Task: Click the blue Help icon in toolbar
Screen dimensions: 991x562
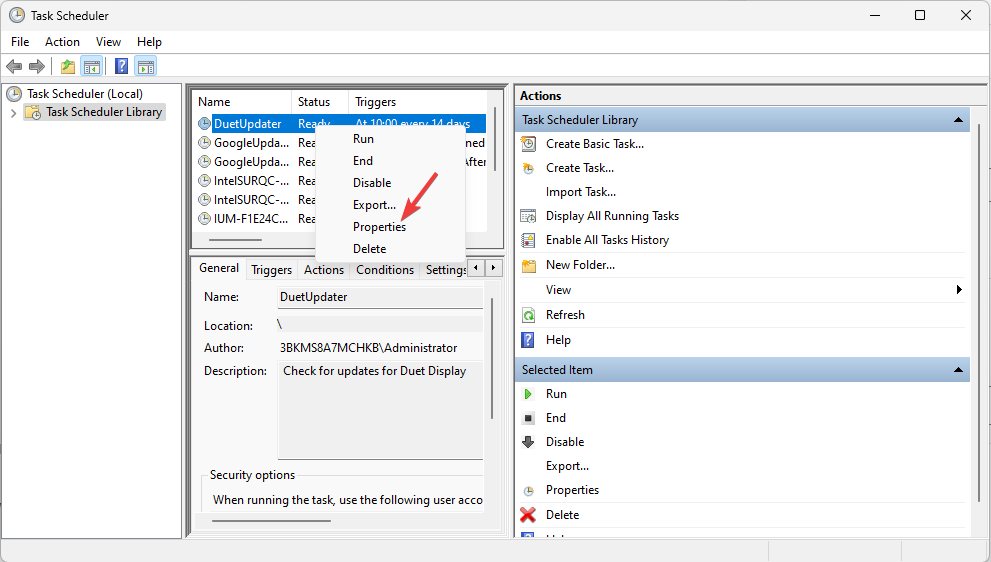Action: pyautogui.click(x=121, y=67)
